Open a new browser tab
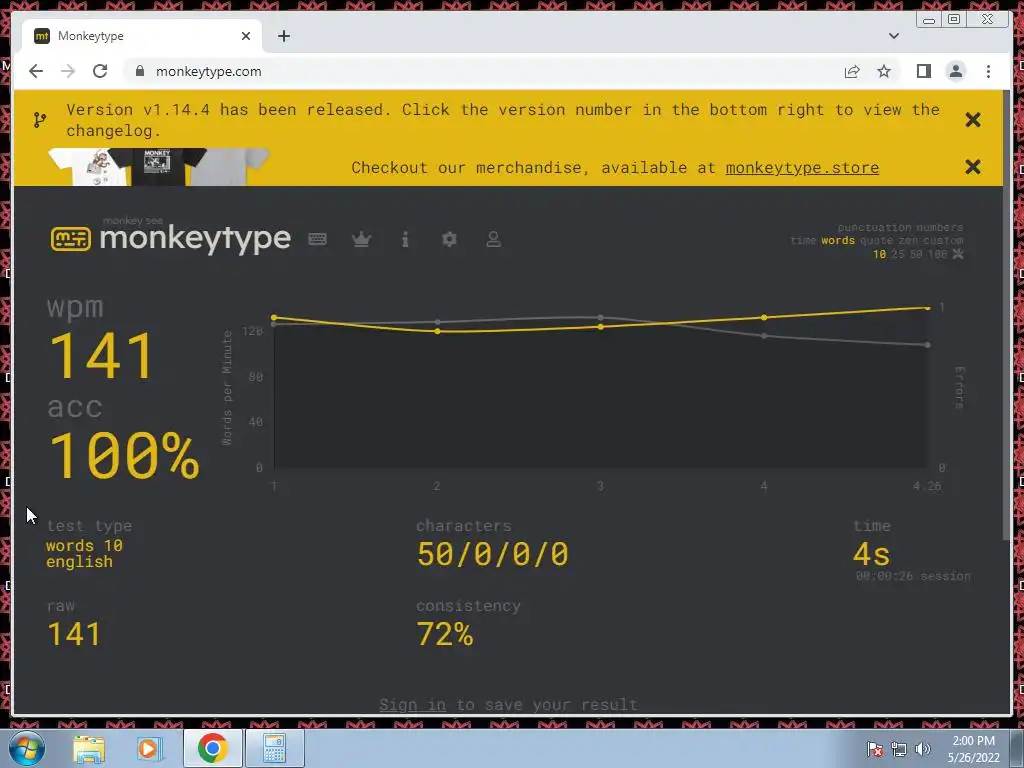Image resolution: width=1024 pixels, height=768 pixels. tap(283, 36)
